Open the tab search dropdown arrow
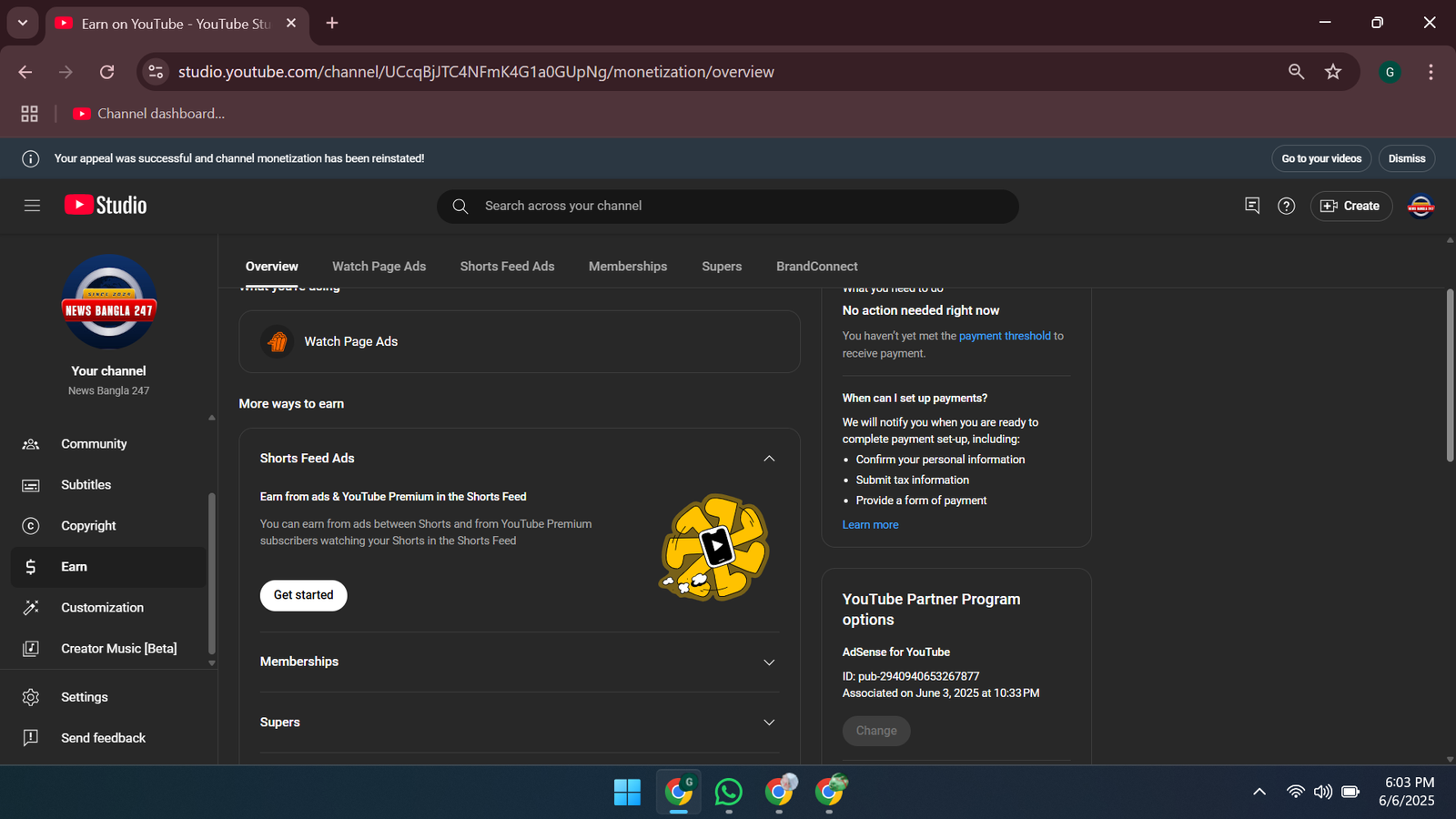This screenshot has height=819, width=1456. tap(23, 23)
